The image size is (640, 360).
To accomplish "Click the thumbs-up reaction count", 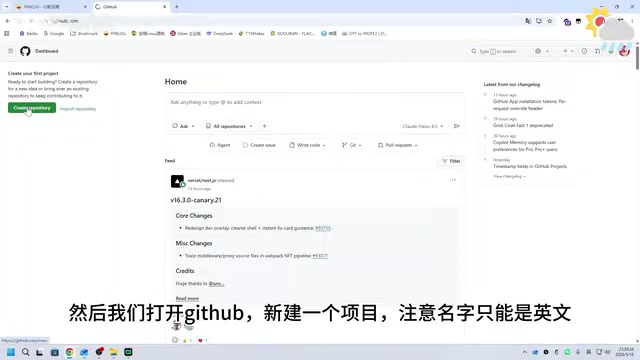I will (187, 340).
